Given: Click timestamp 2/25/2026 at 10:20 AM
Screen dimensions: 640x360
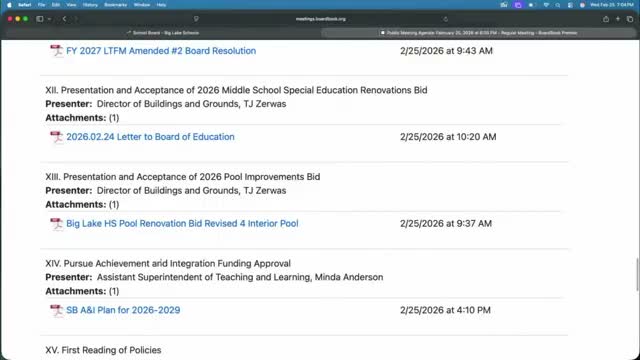Looking at the screenshot, I should (448, 137).
